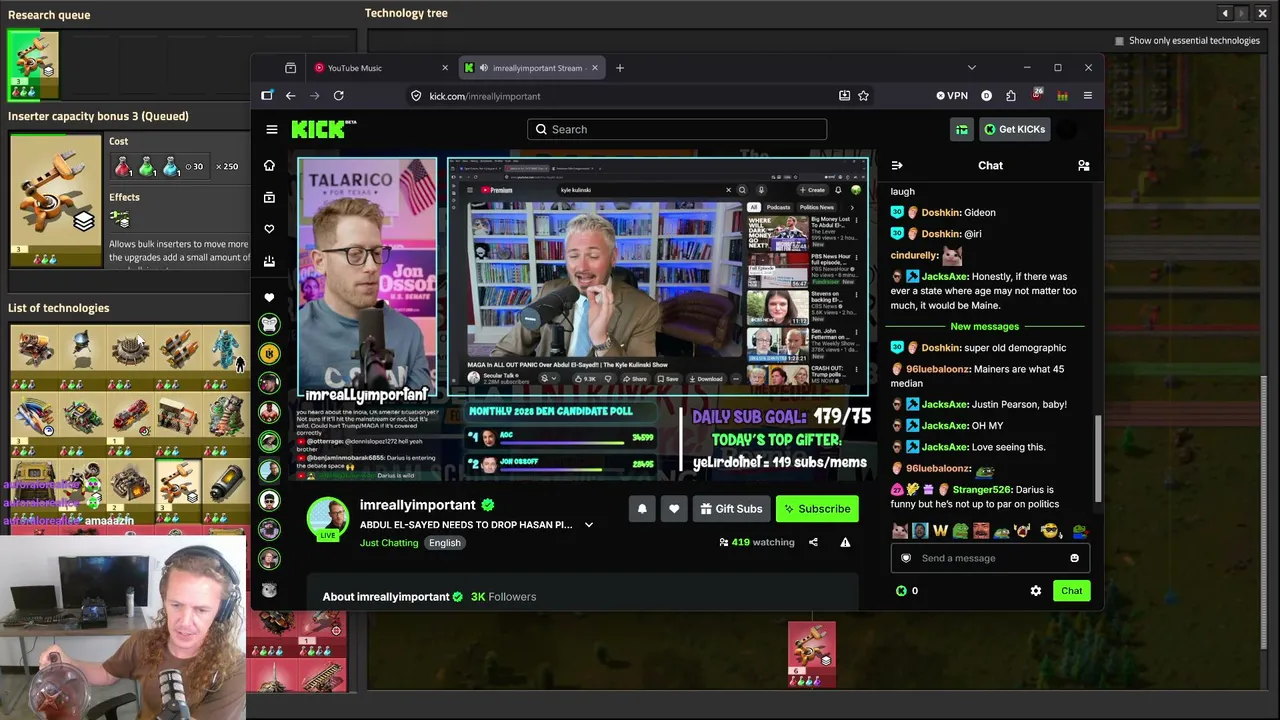This screenshot has width=1280, height=720.
Task: Share the imreallyimportant stream
Action: tap(813, 542)
